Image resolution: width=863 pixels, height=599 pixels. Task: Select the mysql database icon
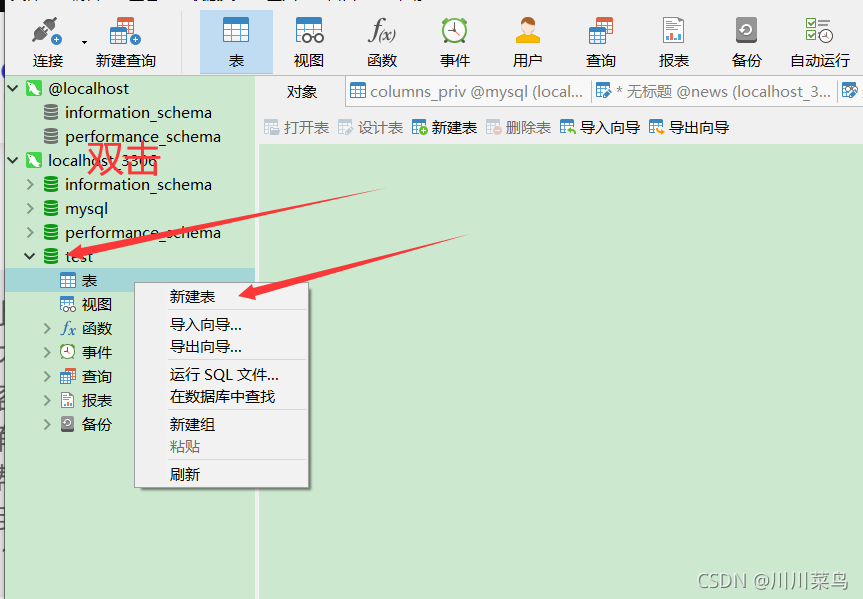(51, 208)
